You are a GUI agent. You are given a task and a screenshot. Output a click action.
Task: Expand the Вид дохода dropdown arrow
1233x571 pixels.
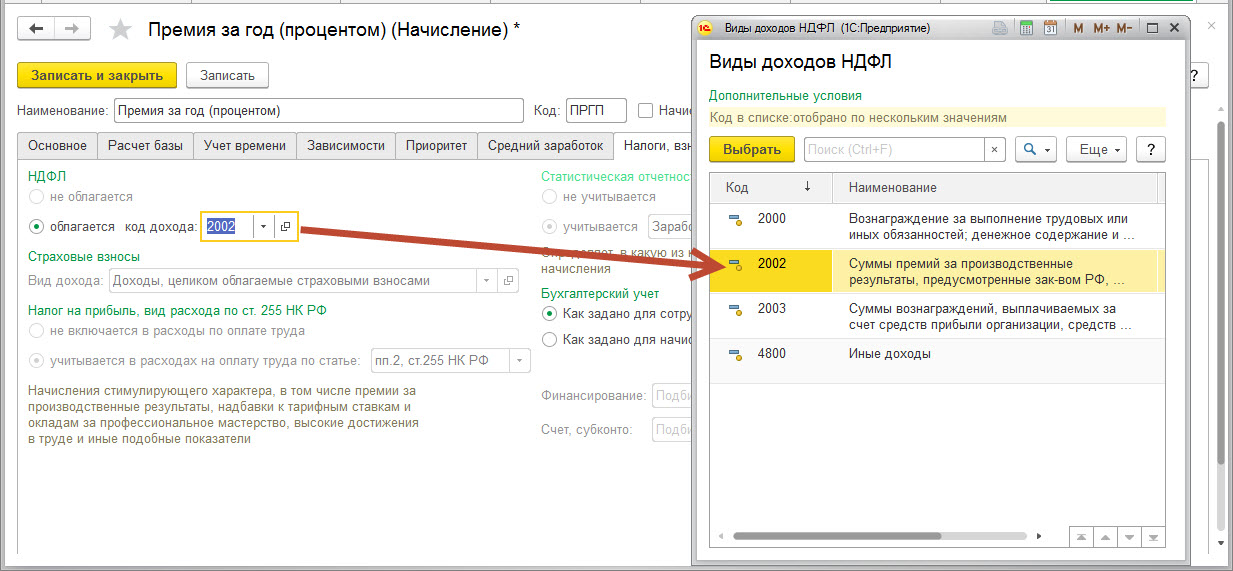point(487,281)
